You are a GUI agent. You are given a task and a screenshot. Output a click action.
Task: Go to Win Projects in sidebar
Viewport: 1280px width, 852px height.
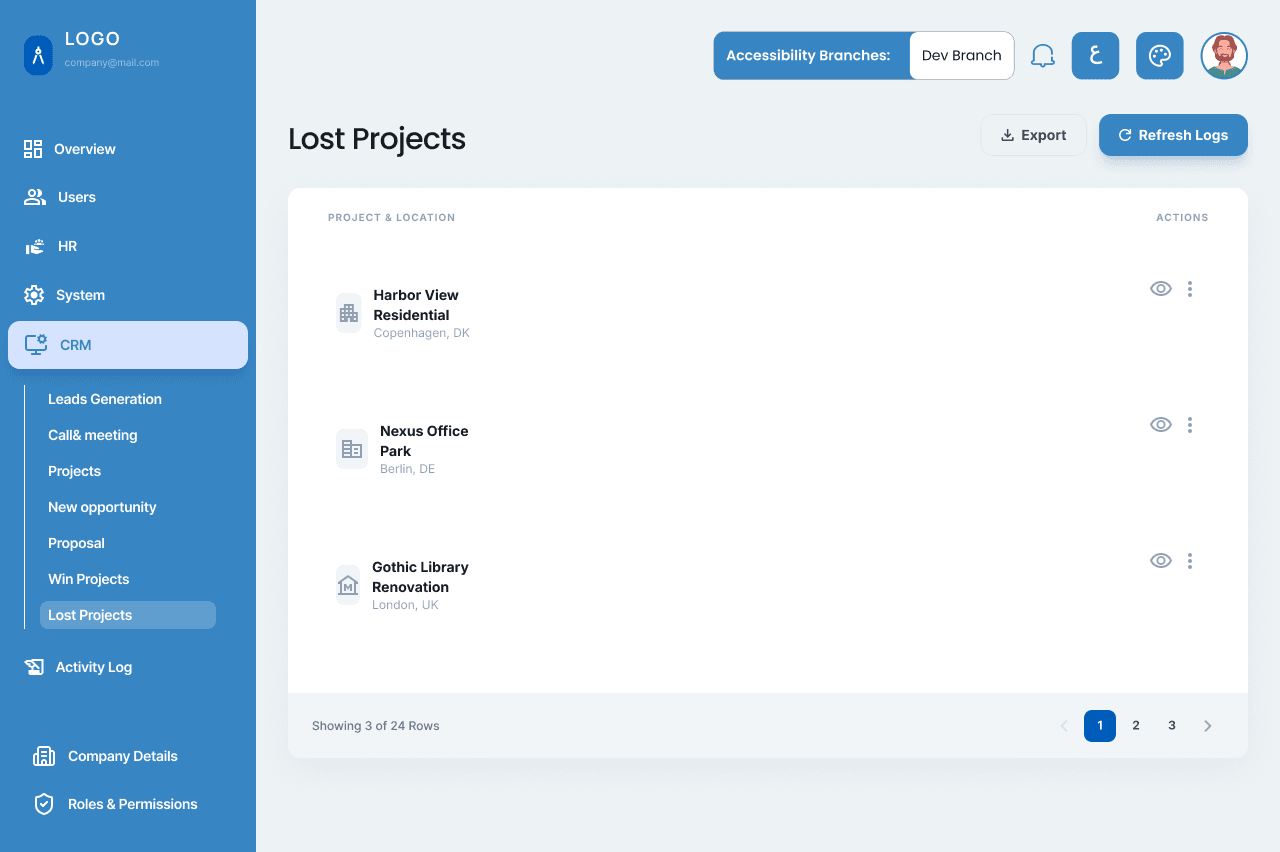89,579
